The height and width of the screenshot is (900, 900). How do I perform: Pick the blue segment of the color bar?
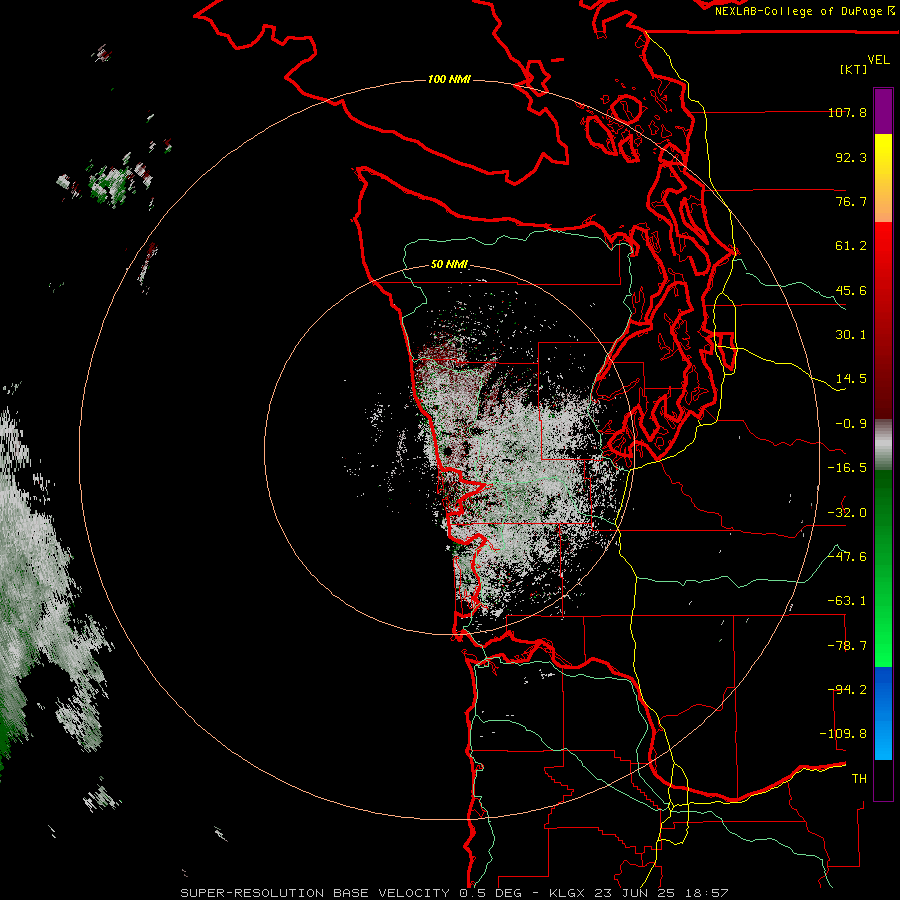883,713
